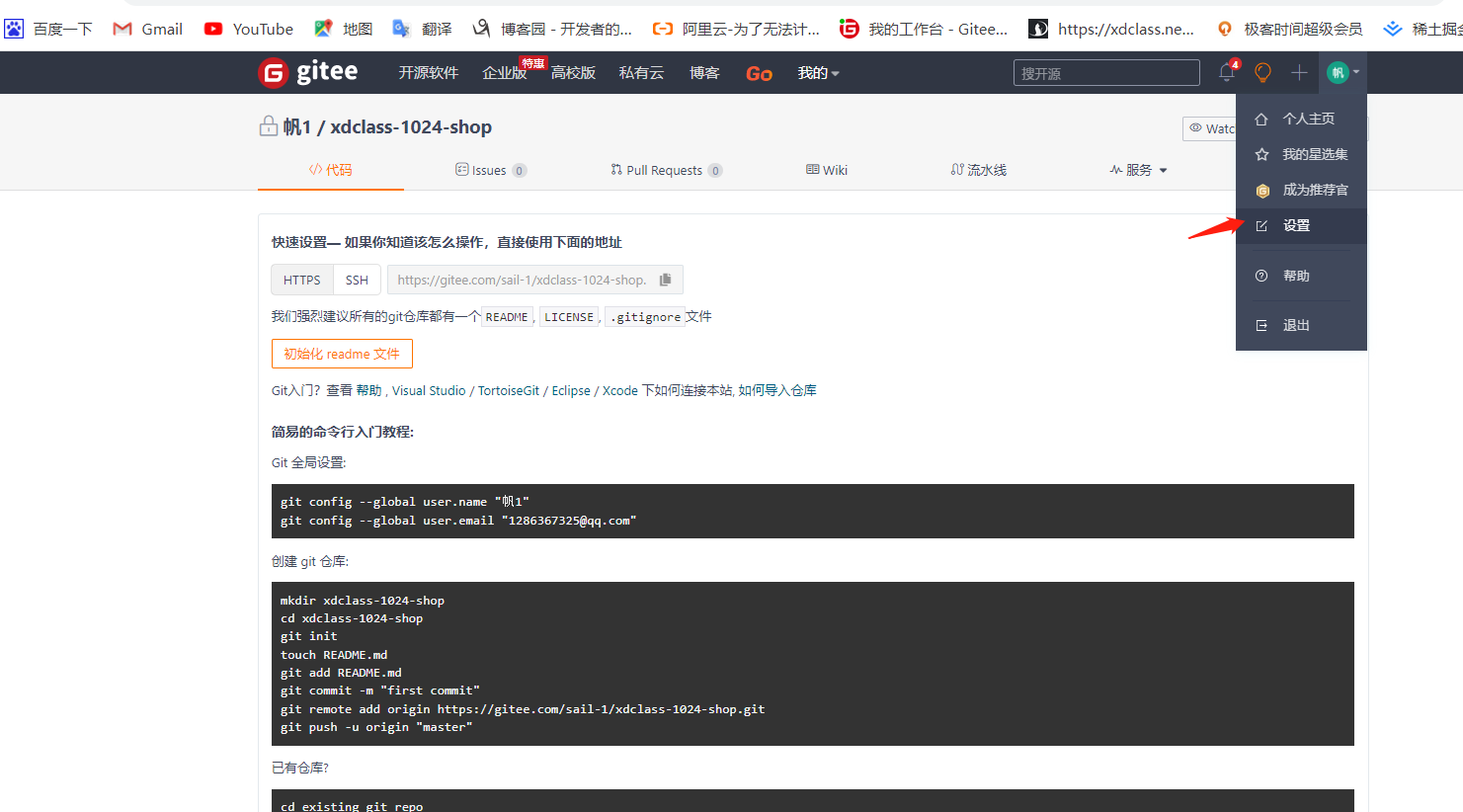Click 初始化 readme 文件 button
Screen dimensions: 1463x812
click(x=342, y=354)
